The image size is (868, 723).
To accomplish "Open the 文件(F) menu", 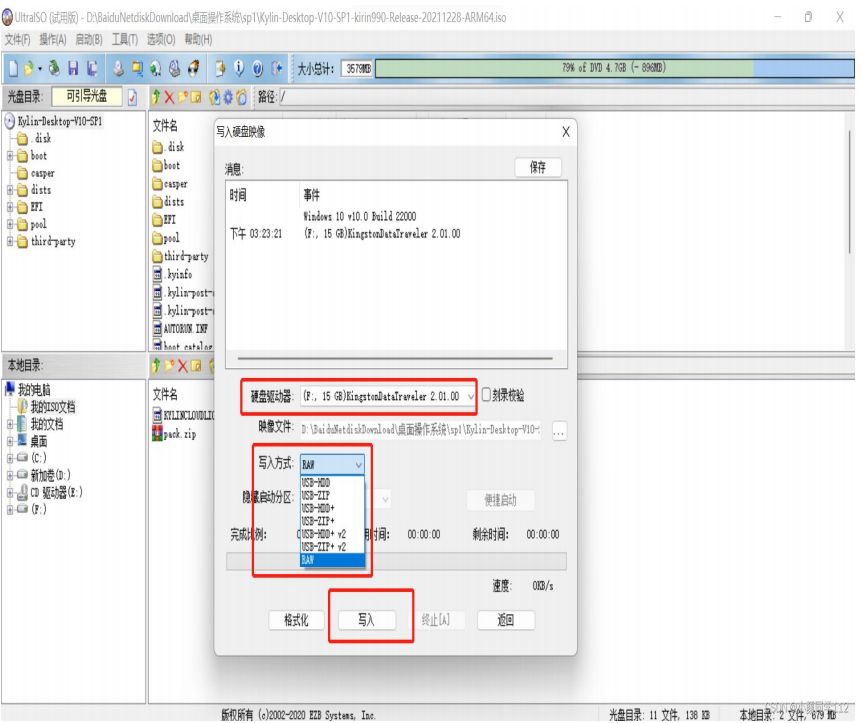I will (x=18, y=39).
